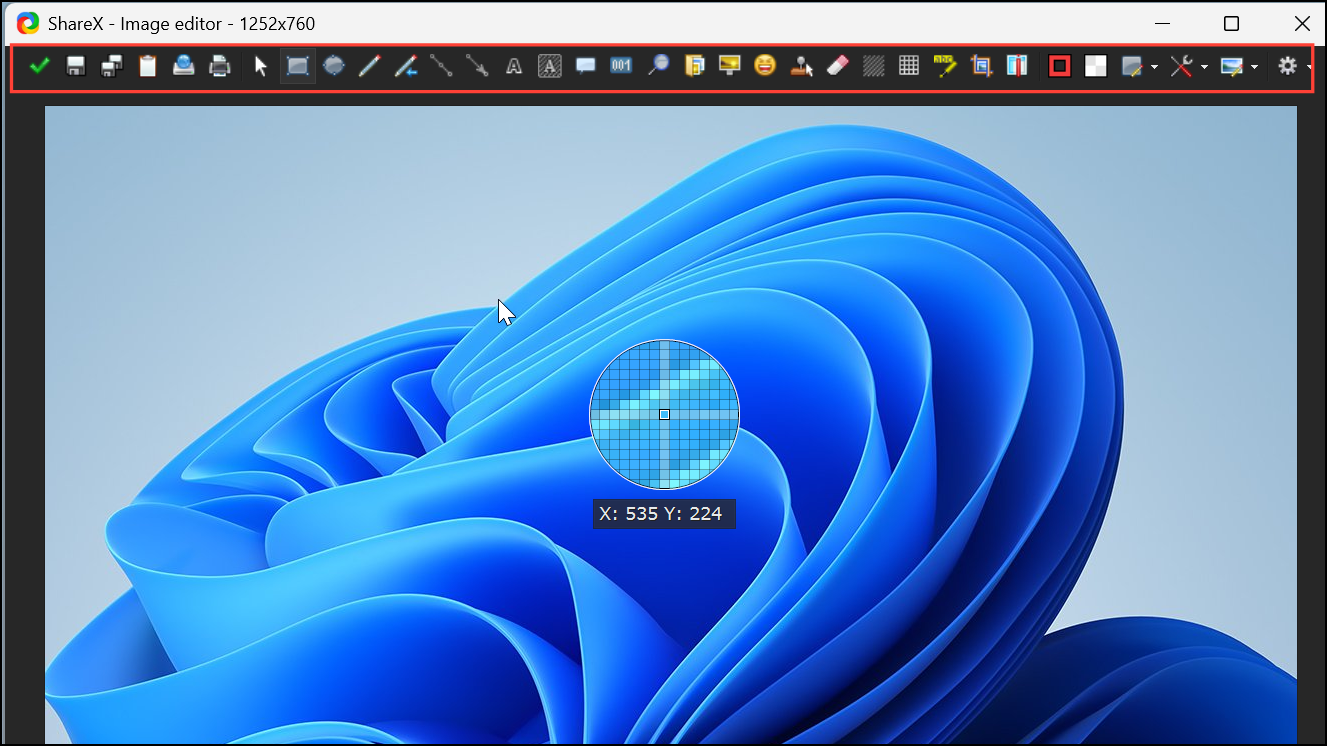Screen dimensions: 1327x746
Task: Select the Step number tool
Action: coord(622,66)
